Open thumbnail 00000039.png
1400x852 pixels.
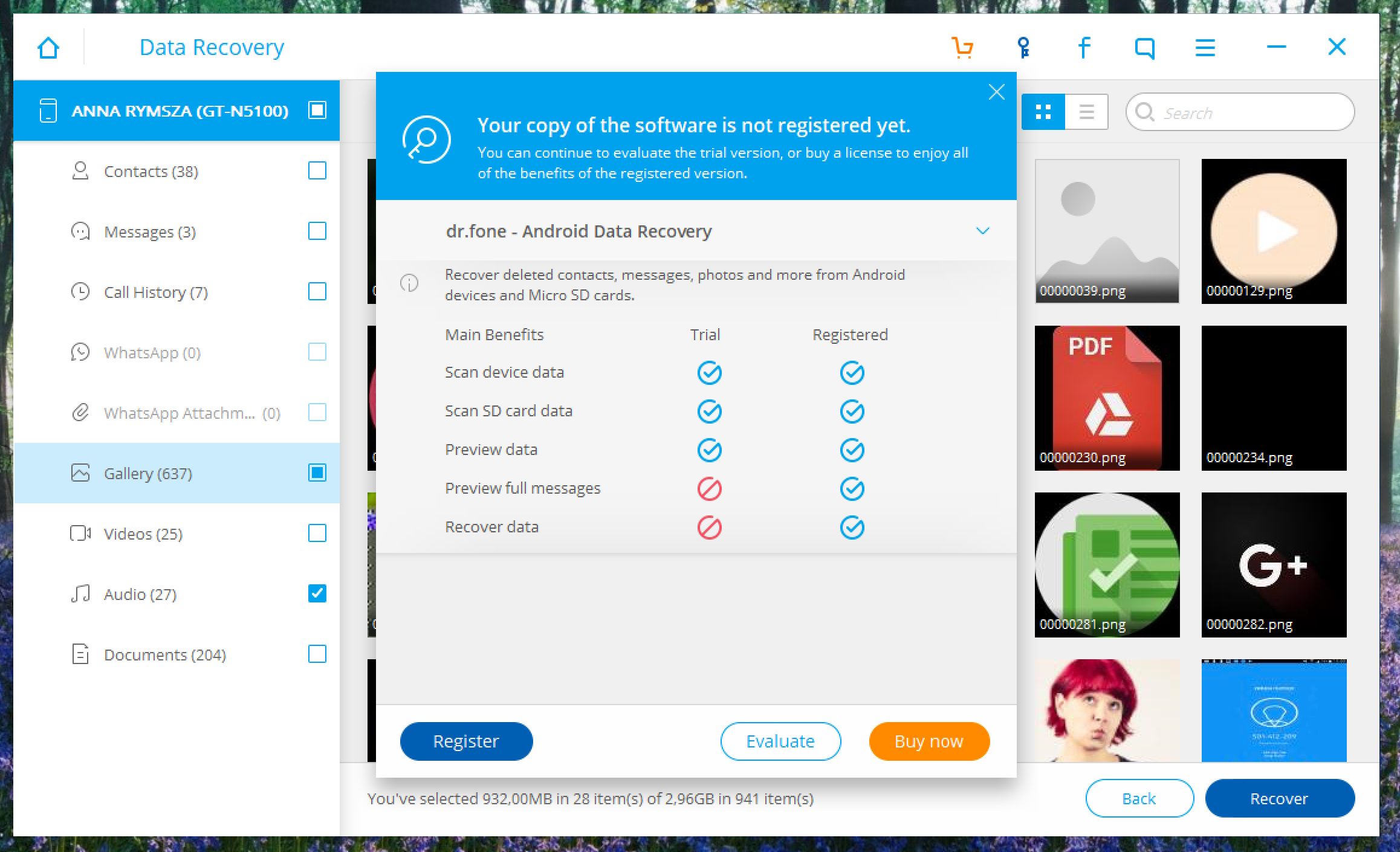tap(1107, 231)
